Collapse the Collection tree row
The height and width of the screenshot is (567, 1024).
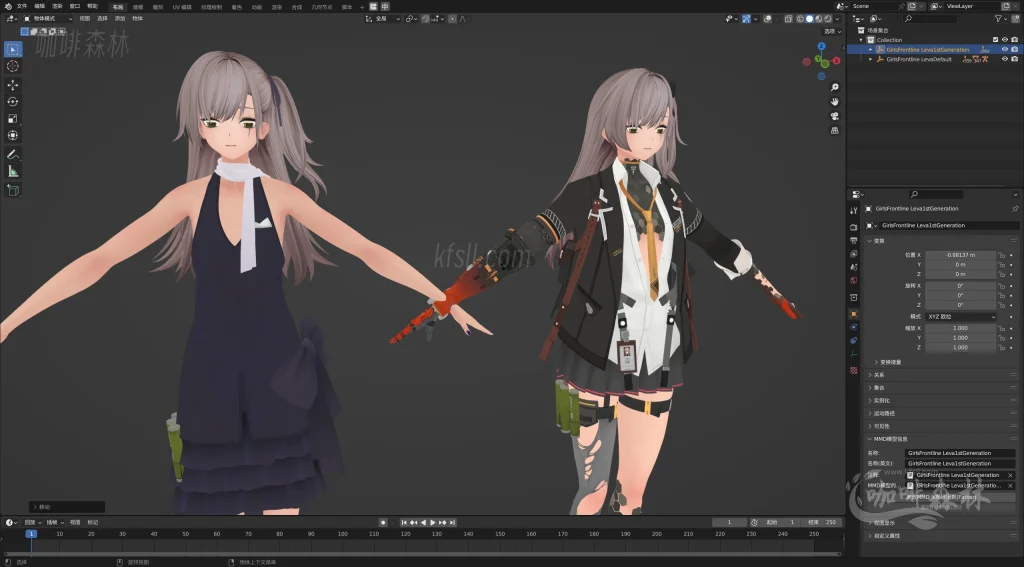pyautogui.click(x=861, y=40)
